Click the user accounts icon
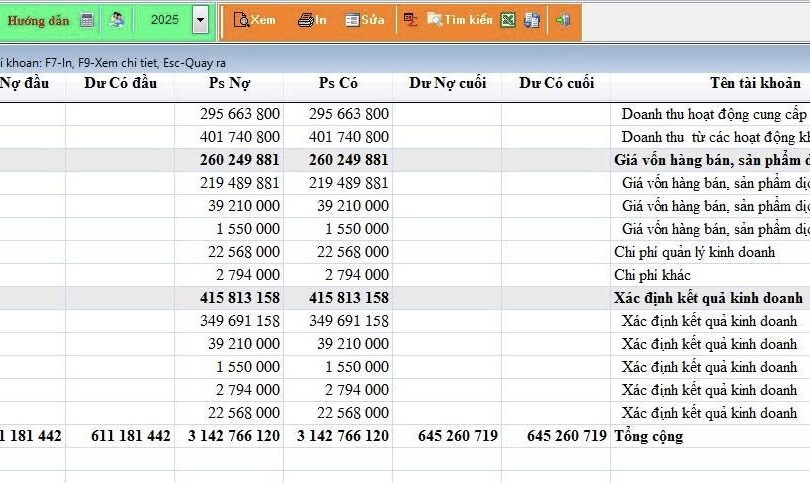Viewport: 810px width, 483px height. point(117,20)
